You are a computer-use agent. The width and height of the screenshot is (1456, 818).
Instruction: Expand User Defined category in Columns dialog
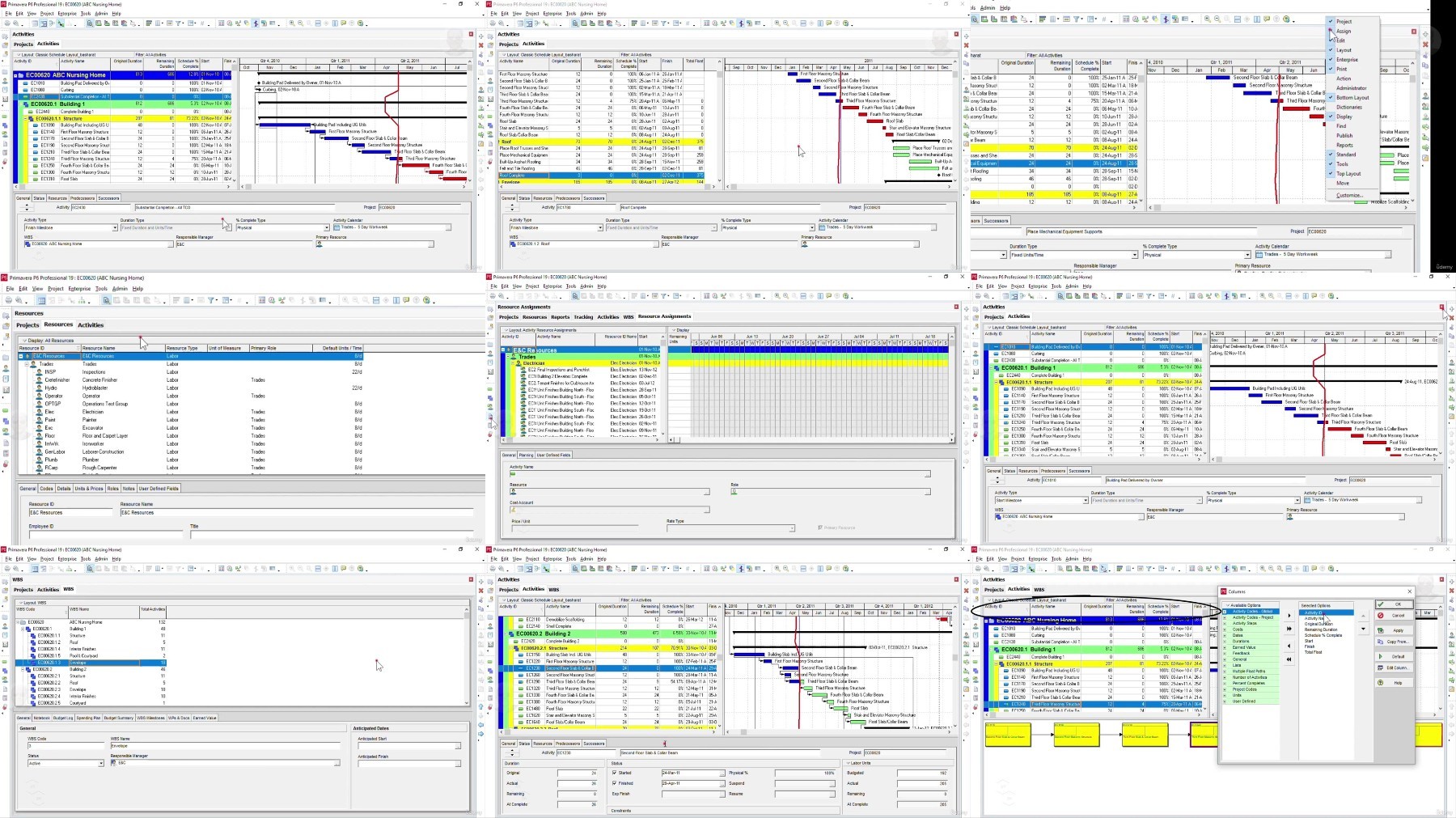click(1225, 701)
